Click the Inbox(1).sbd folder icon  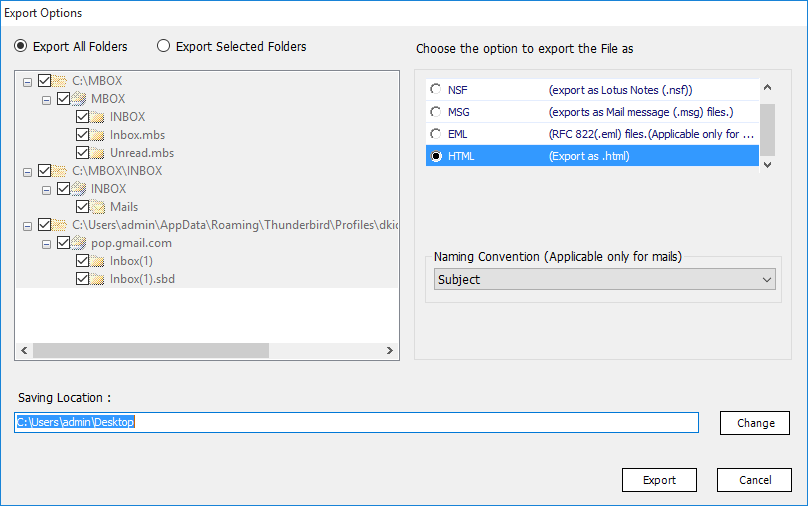pyautogui.click(x=98, y=279)
